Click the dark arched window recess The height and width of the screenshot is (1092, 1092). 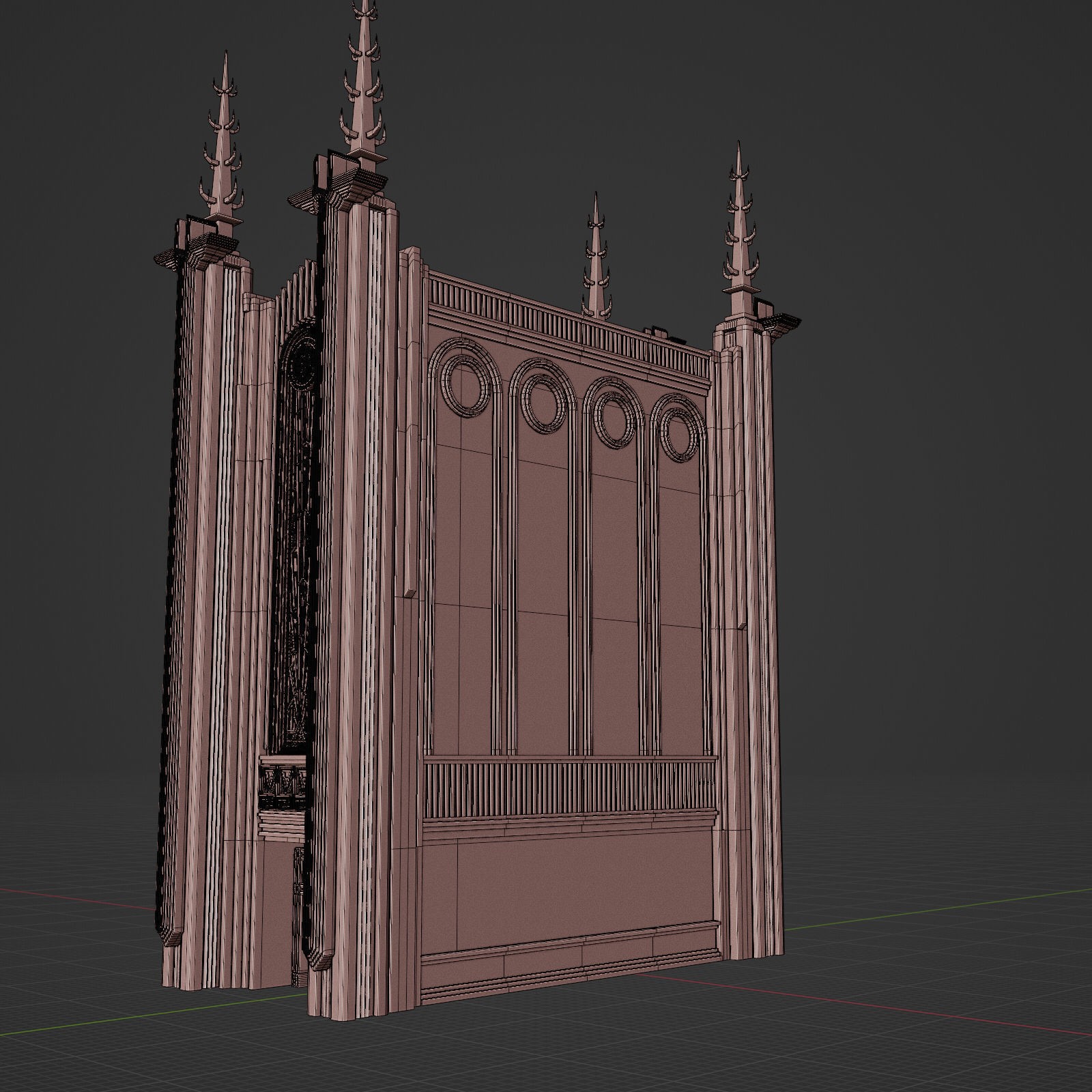(297, 546)
